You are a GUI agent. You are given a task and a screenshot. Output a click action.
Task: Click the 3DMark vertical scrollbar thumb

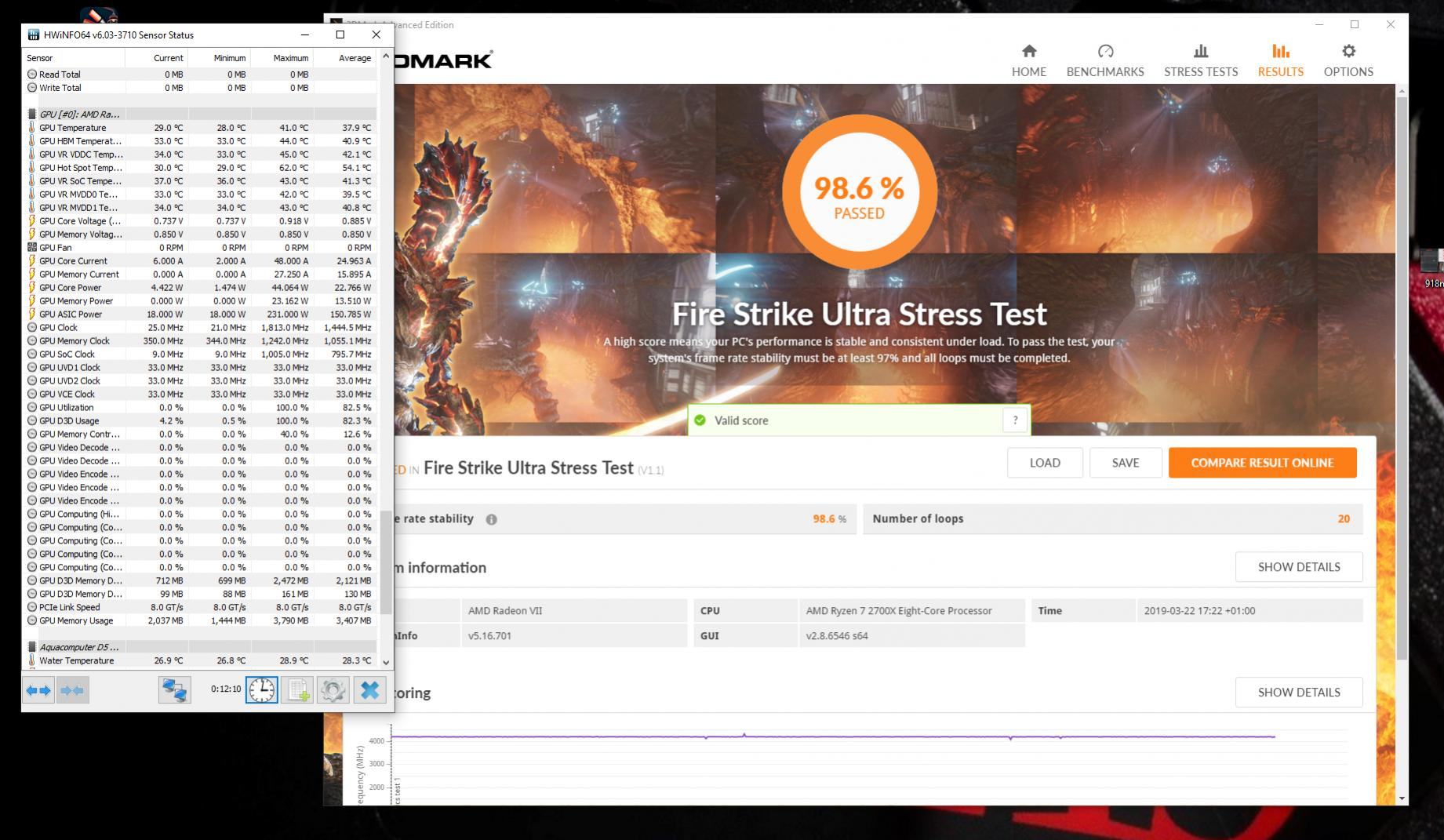coord(1402,378)
